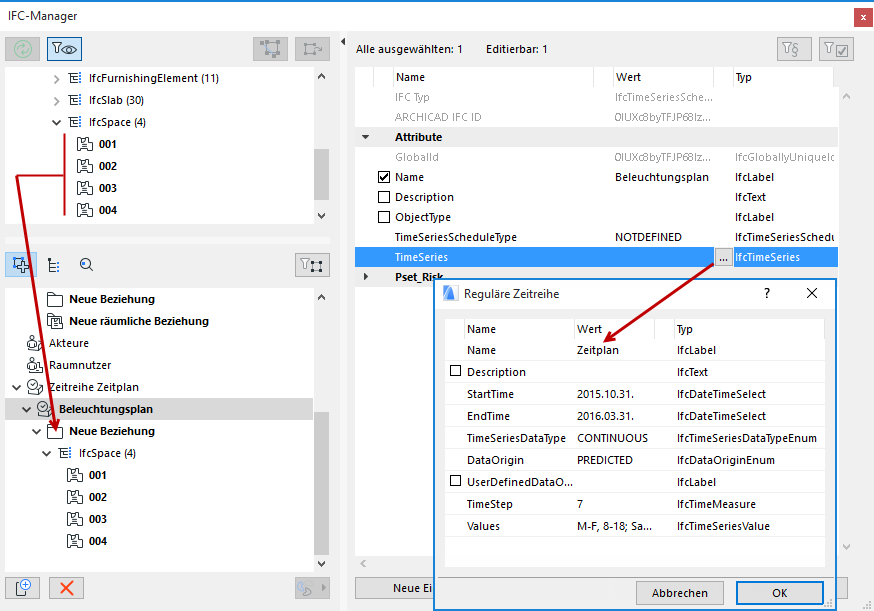Click the Zeitreihe Zeitplan clock icon
The width and height of the screenshot is (874, 611).
(x=35, y=387)
